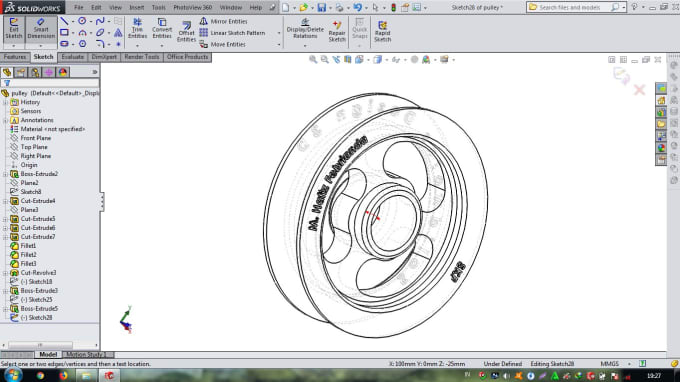
Task: Open the FeatureManager design tree tab
Action: [x=7, y=72]
